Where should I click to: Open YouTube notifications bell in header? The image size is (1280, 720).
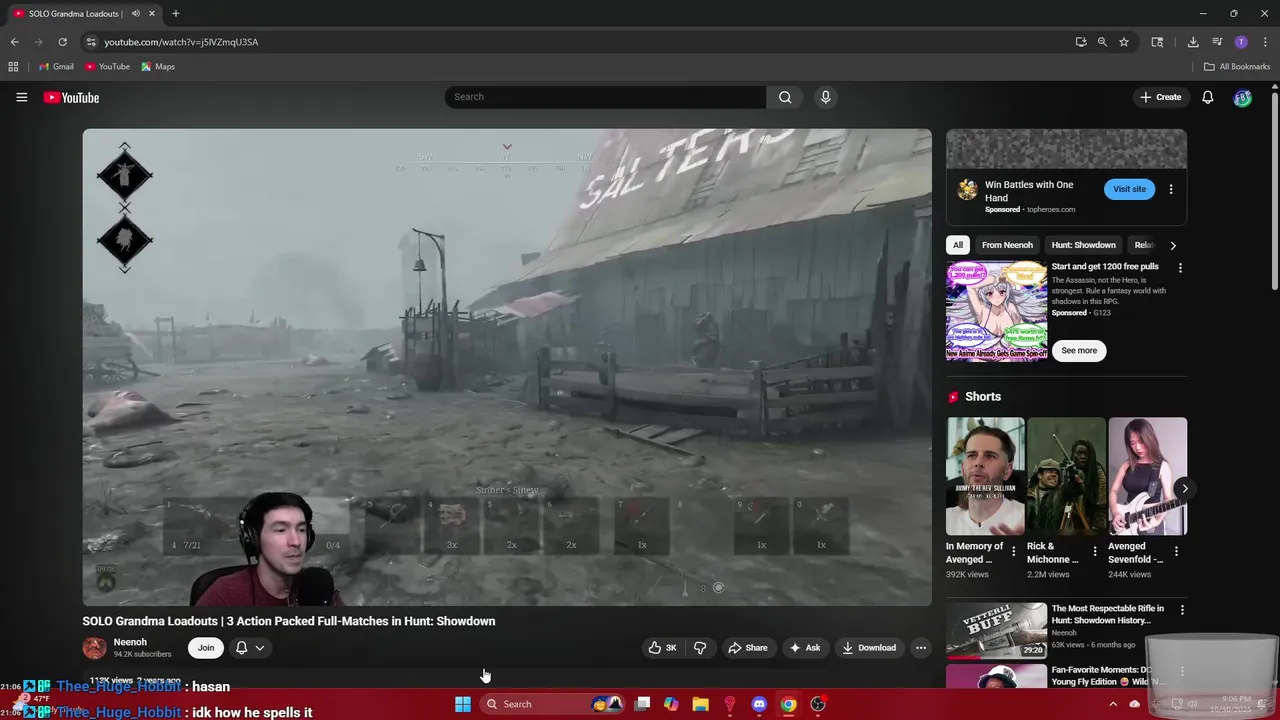click(1208, 97)
